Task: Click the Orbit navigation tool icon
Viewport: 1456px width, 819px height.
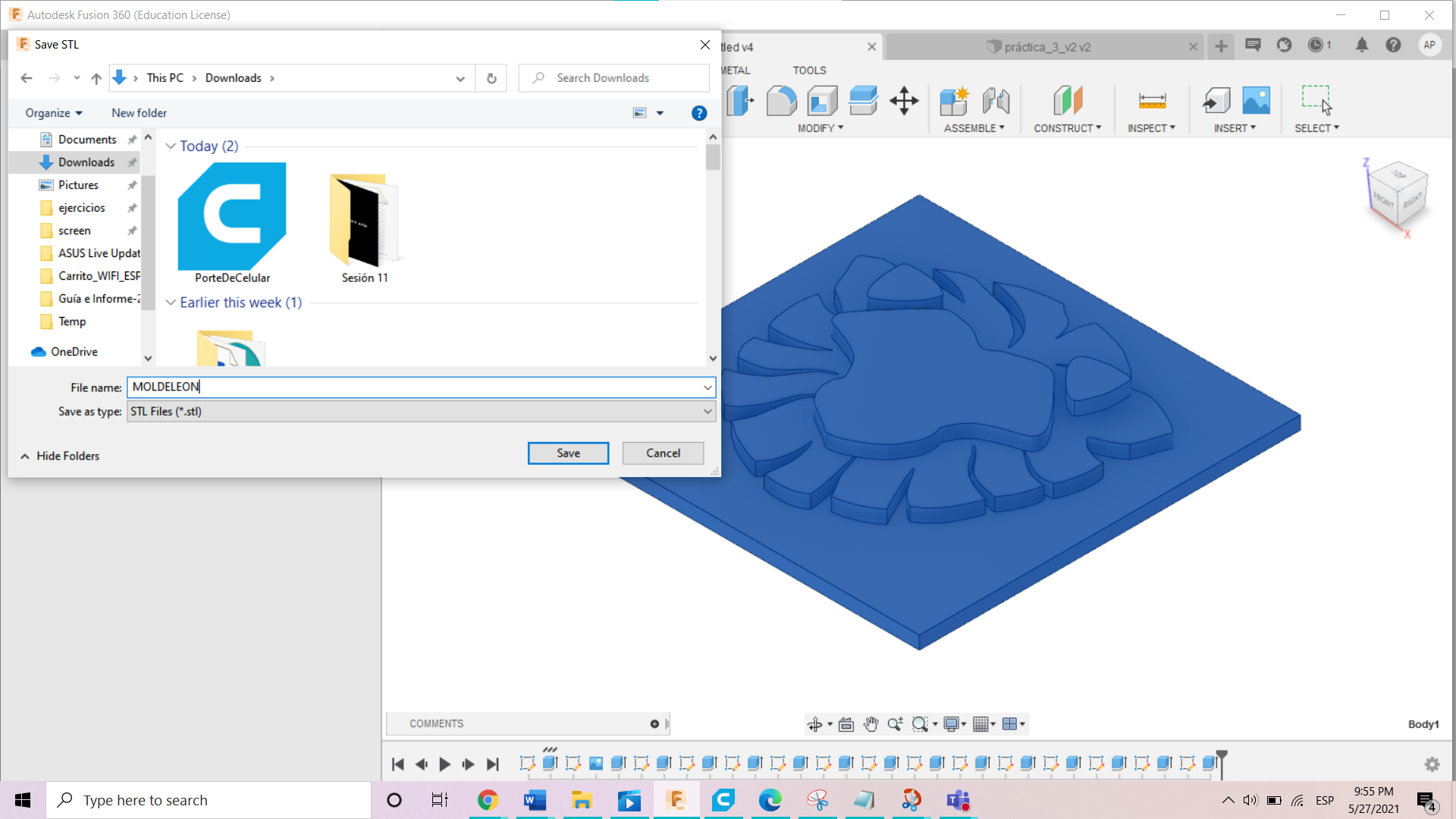Action: tap(815, 724)
